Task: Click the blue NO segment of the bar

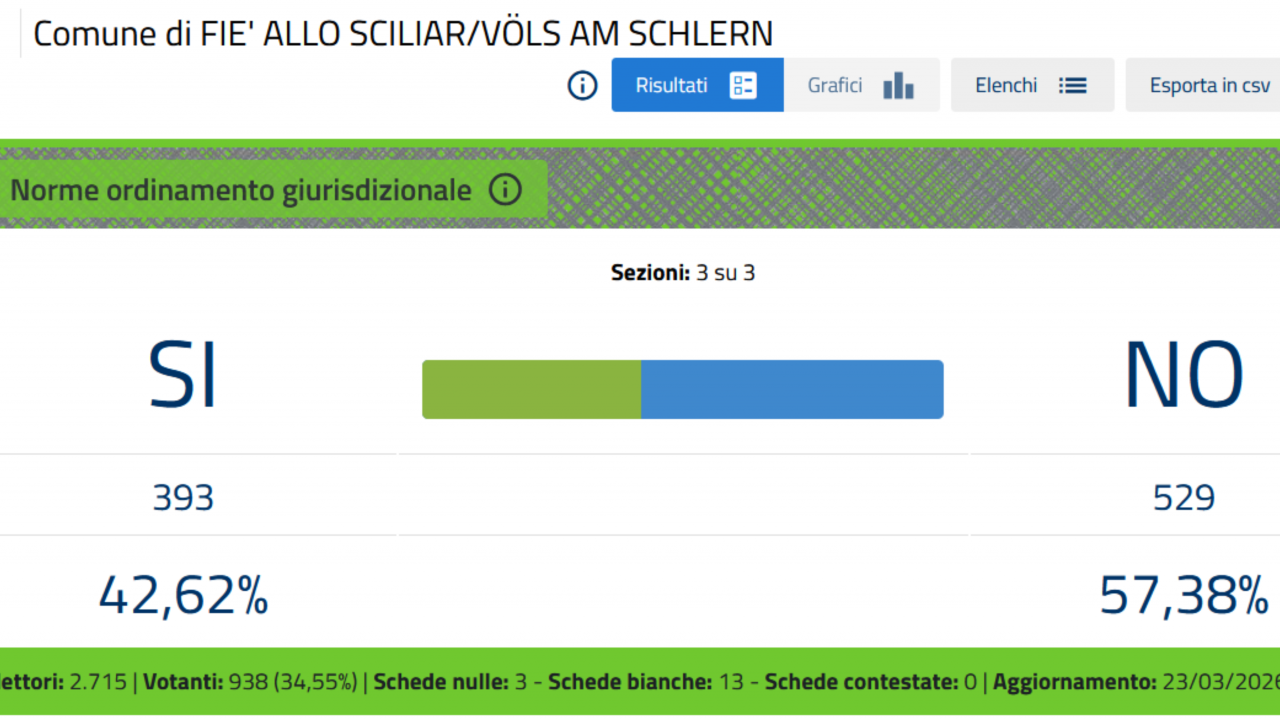Action: (x=791, y=389)
